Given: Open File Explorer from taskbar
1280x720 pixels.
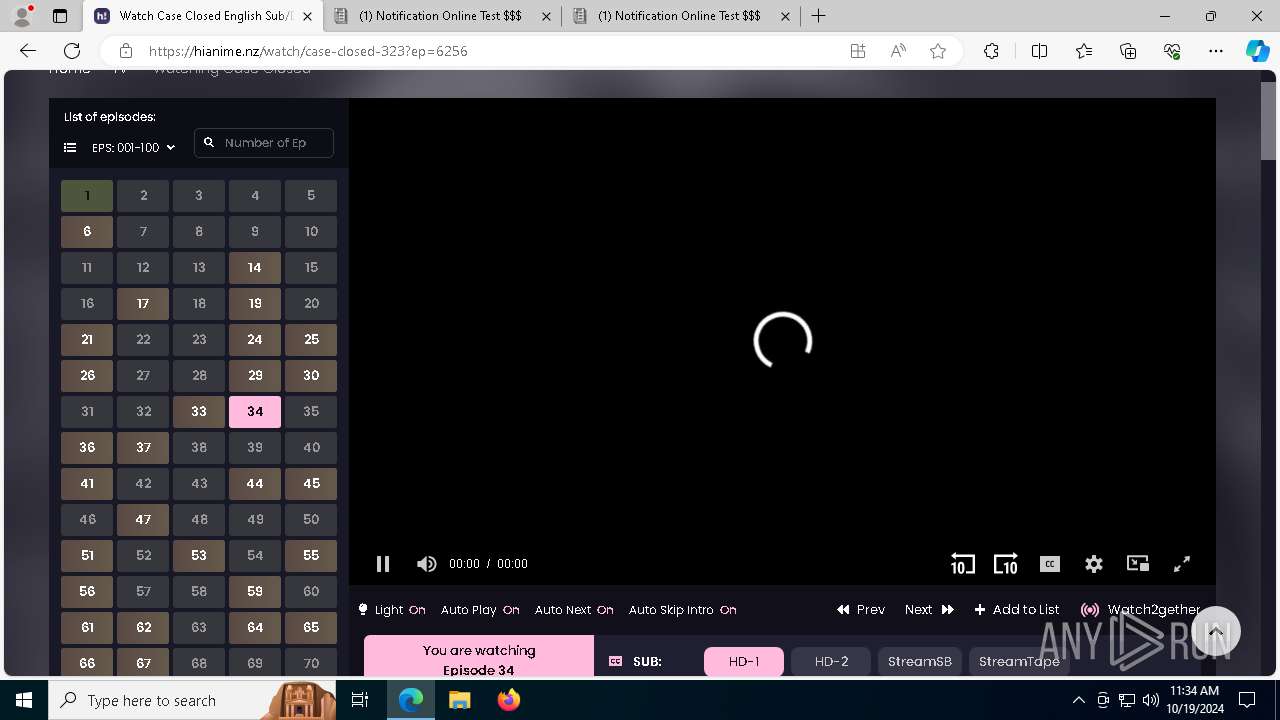Looking at the screenshot, I should [x=459, y=700].
